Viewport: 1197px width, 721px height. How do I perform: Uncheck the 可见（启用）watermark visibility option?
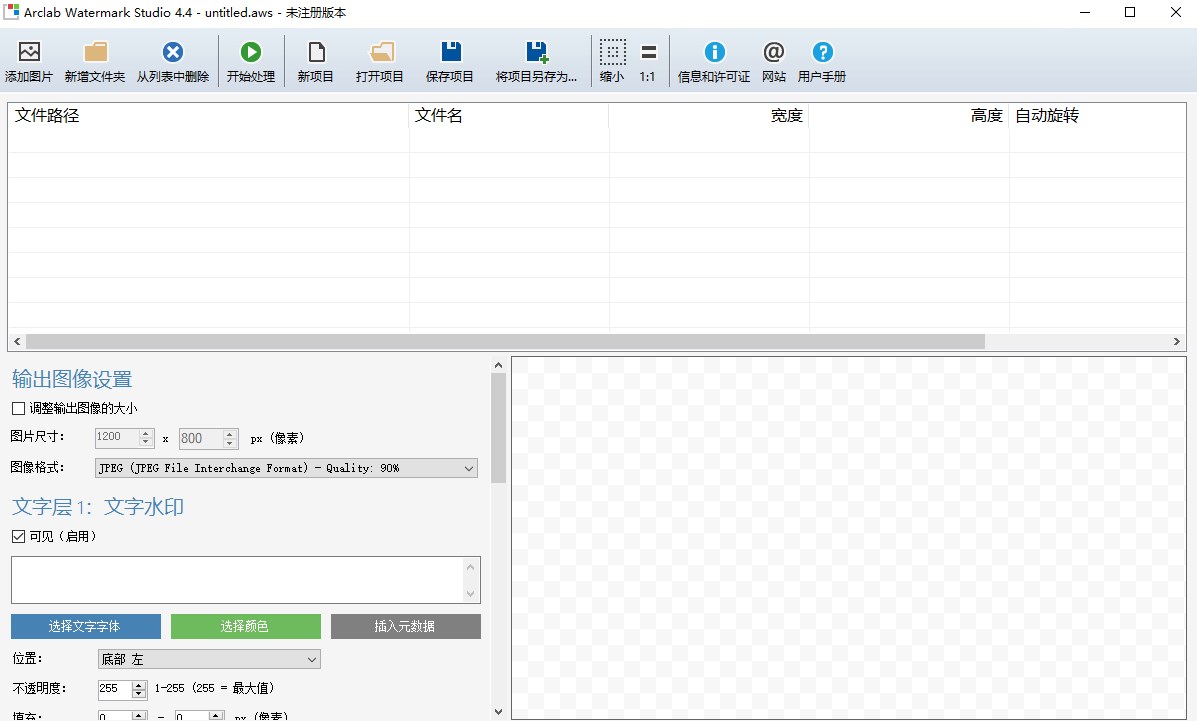[x=17, y=536]
